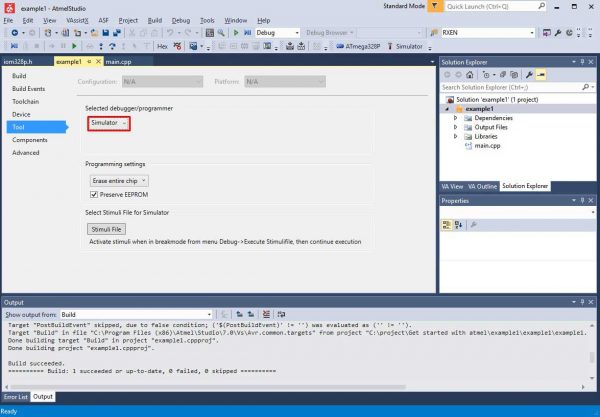Click the Clear All icon in Output toolbar
The height and width of the screenshot is (417, 600).
point(266,314)
